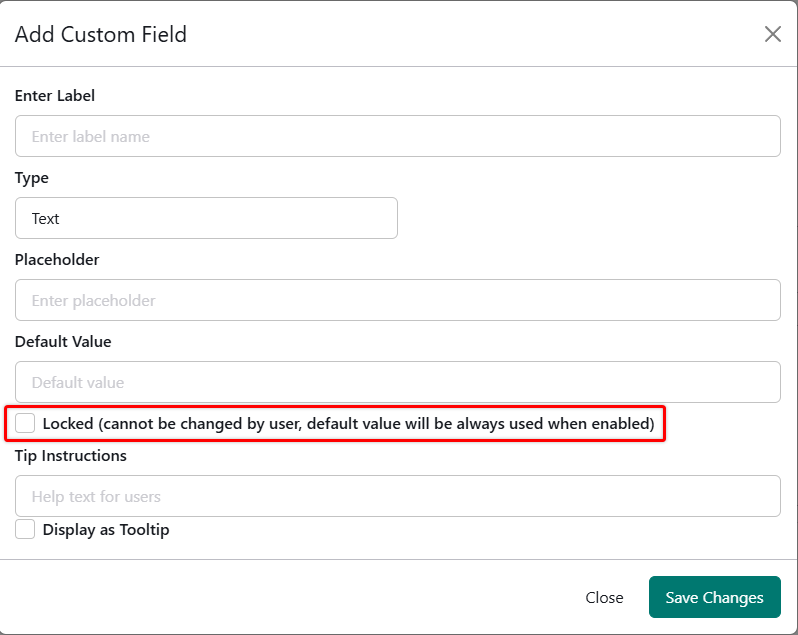Click the word Locked beside the checkbox
Screen dimensions: 798x635
coord(68,424)
